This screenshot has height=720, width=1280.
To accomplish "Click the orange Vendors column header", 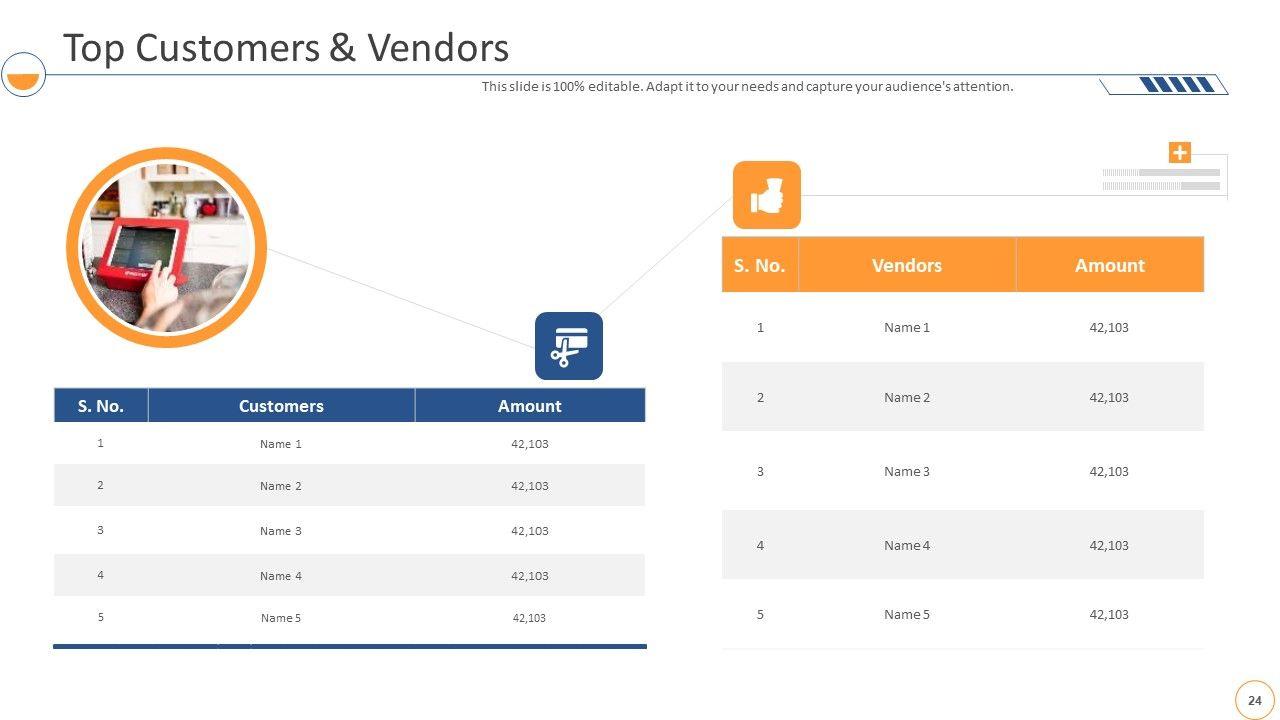I will click(x=906, y=265).
